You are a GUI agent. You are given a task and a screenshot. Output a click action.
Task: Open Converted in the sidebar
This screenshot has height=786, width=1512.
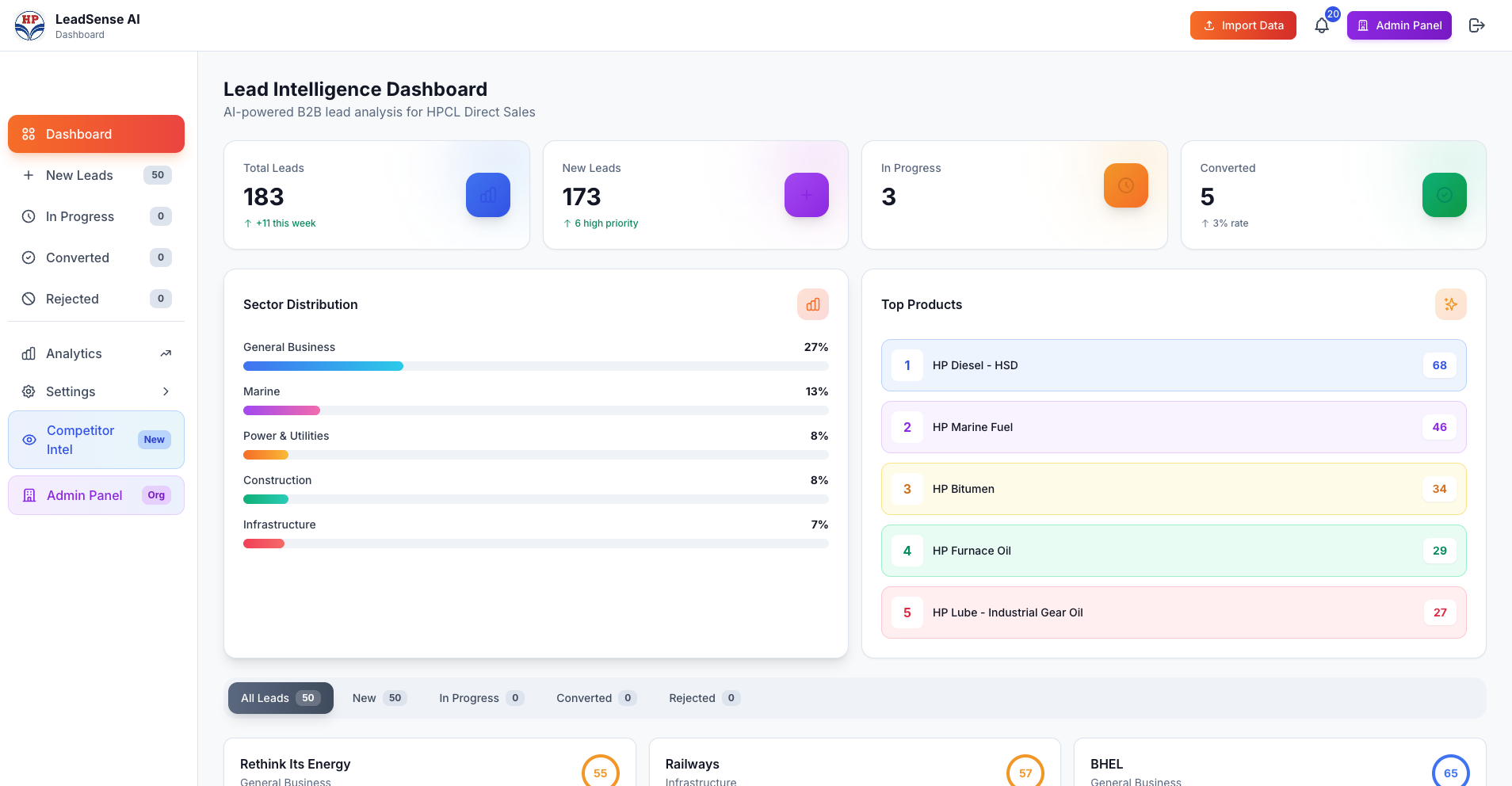[96, 258]
